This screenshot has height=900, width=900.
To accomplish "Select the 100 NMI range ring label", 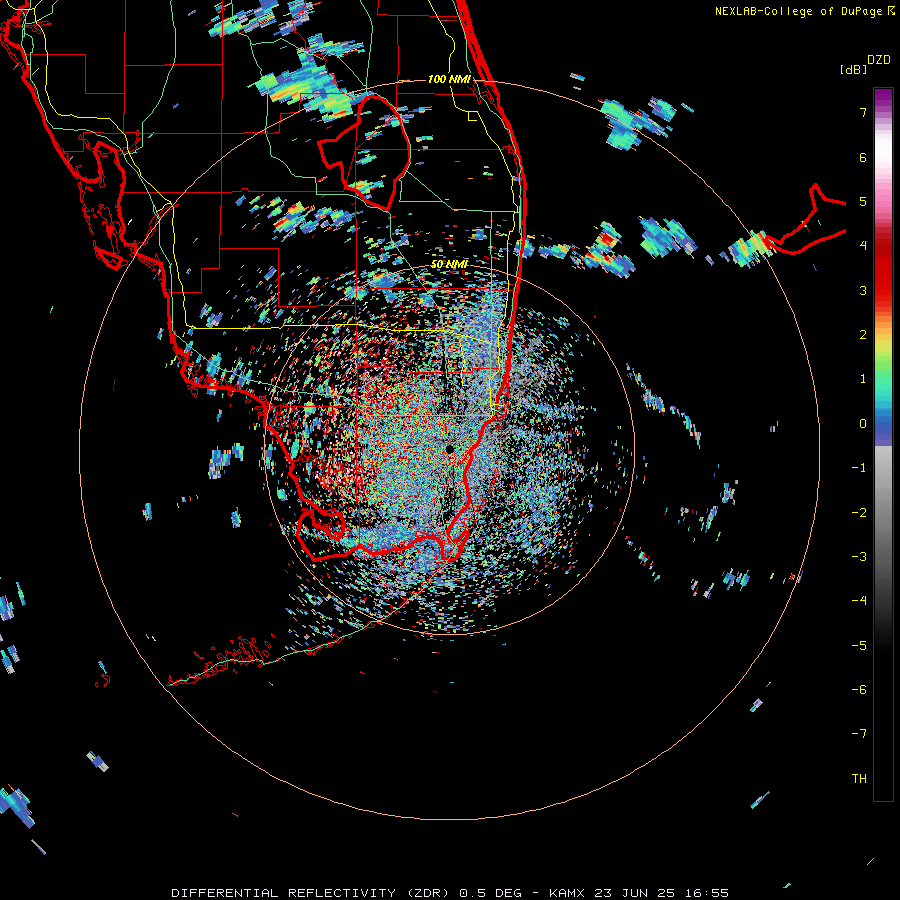I will (x=449, y=79).
